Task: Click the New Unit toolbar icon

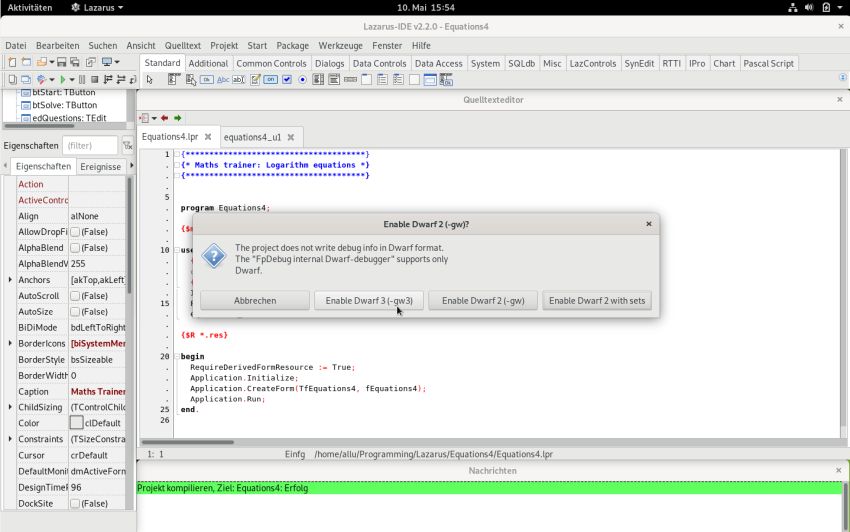Action: [12, 62]
